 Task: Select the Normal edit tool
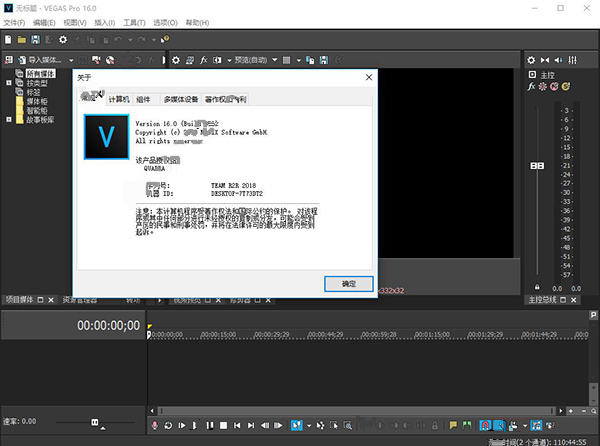[297, 425]
